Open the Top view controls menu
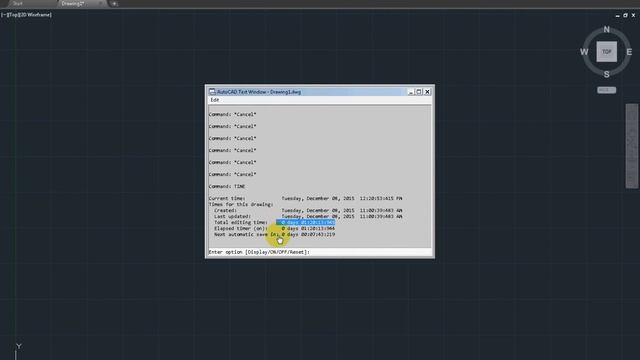The width and height of the screenshot is (640, 360). click(12, 15)
